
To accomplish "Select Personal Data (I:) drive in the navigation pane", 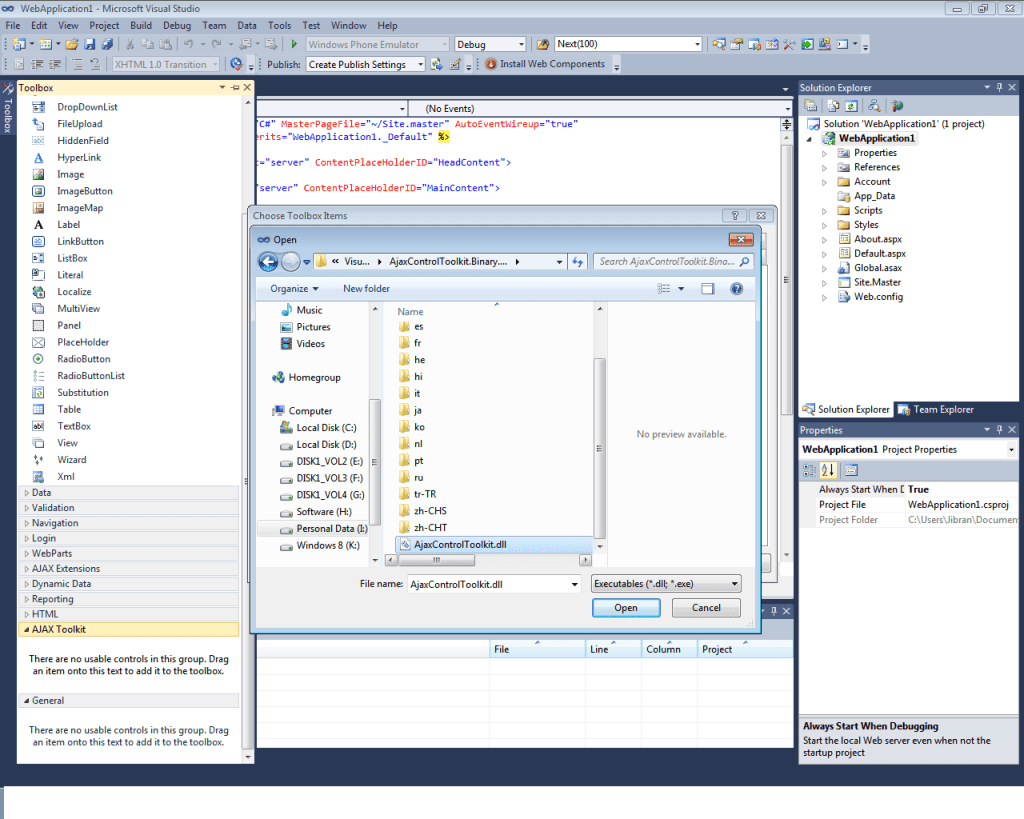I will [323, 528].
